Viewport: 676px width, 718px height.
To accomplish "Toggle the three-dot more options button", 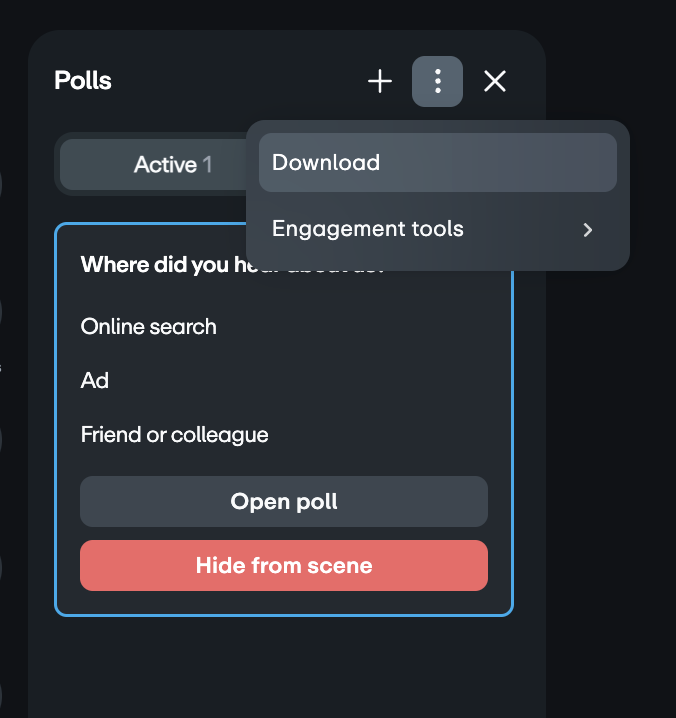I will (x=437, y=81).
